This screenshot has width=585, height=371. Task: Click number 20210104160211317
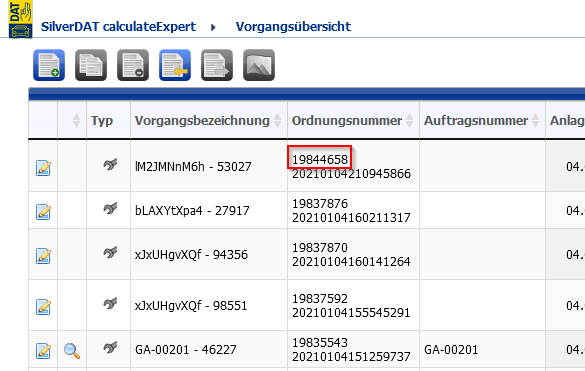point(351,218)
